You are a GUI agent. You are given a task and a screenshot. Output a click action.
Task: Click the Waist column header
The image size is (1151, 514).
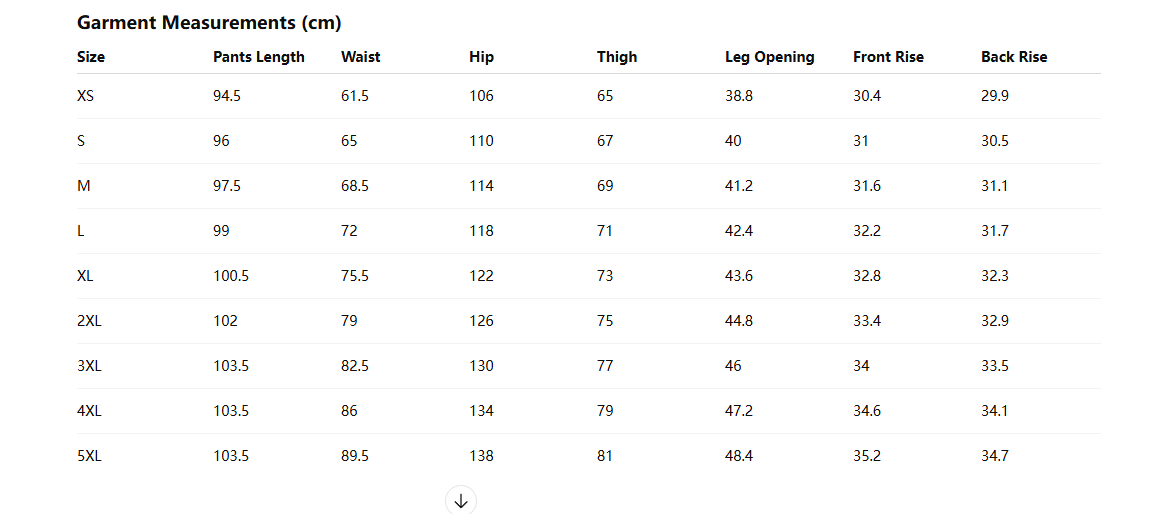pos(360,57)
